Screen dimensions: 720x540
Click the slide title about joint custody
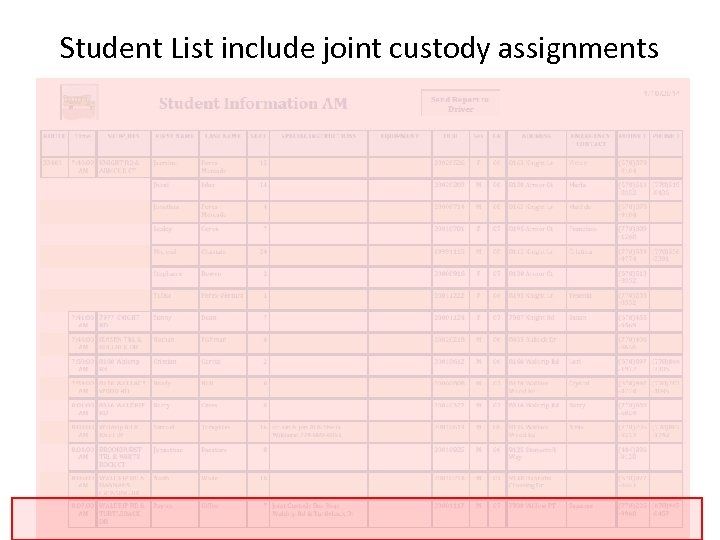click(x=359, y=47)
